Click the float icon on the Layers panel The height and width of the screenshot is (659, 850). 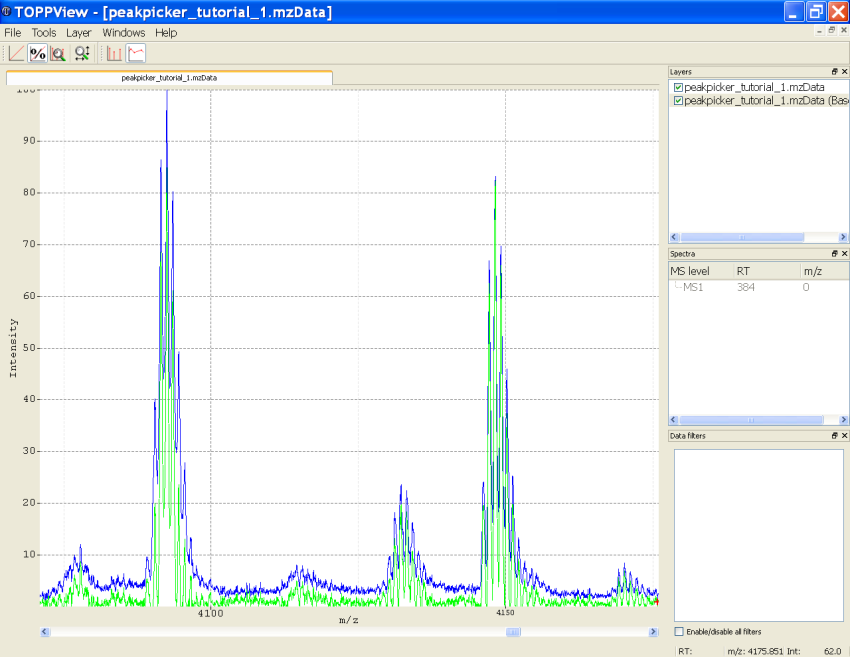point(835,71)
